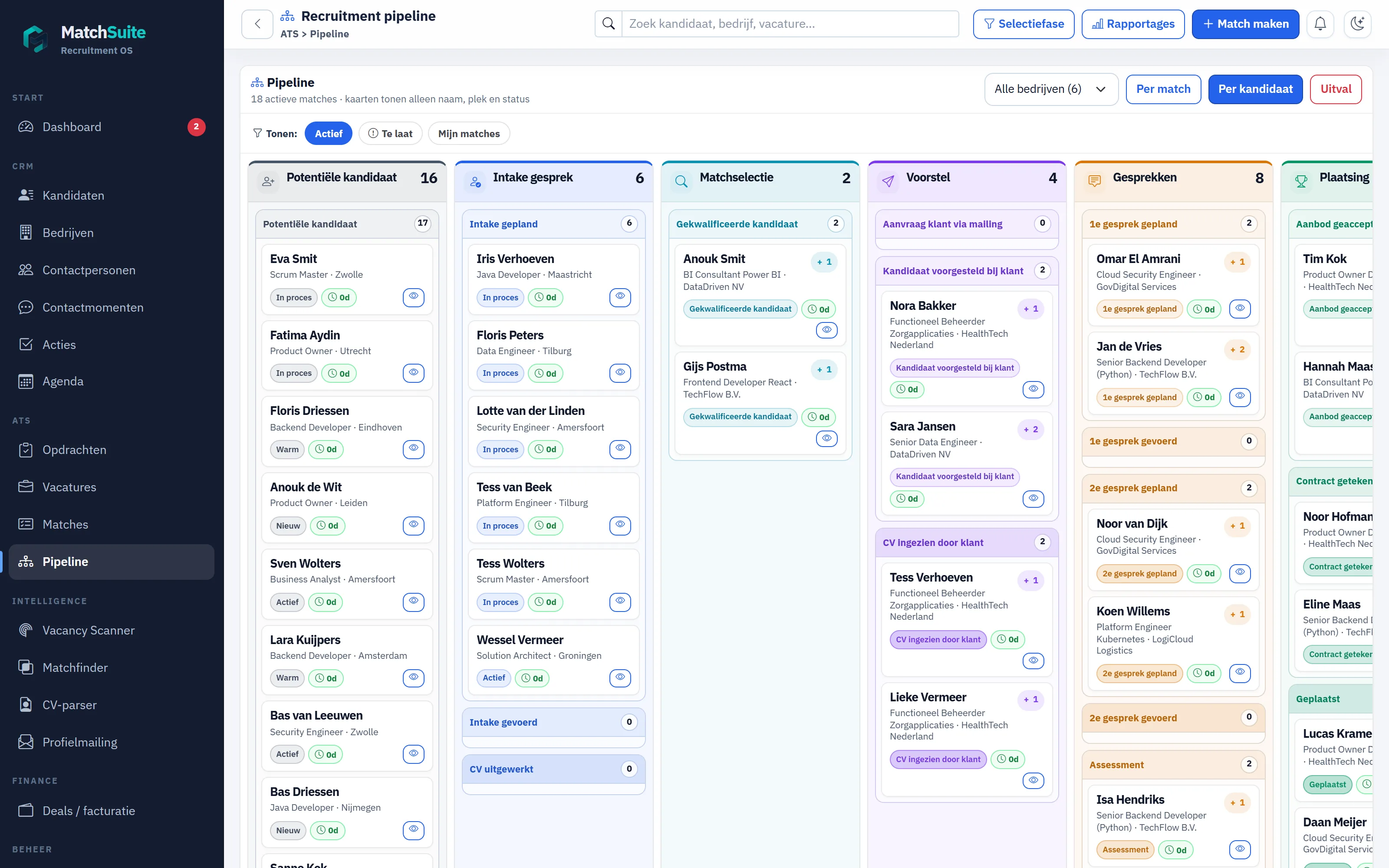Click the red Dashboard badge showing 2
Image resolution: width=1389 pixels, height=868 pixels.
click(x=196, y=127)
